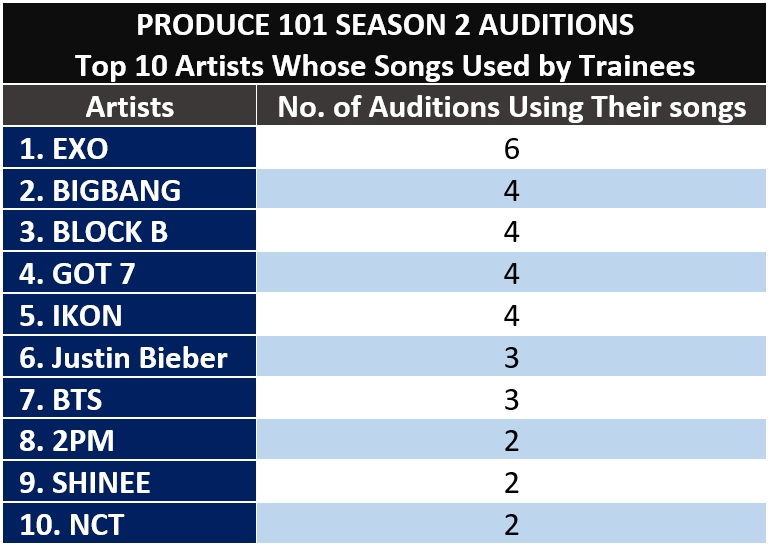Viewport: 769px width, 545px height.
Task: Select the '4. GOT 7' cell
Action: coord(129,273)
